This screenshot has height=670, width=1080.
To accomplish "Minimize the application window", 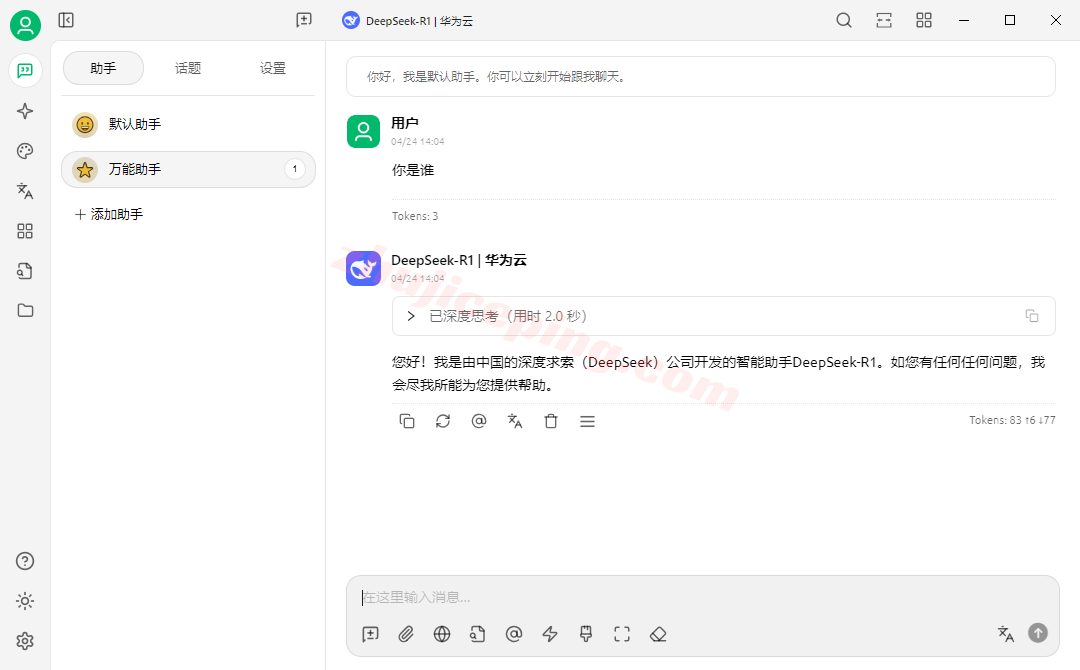I will tap(964, 20).
